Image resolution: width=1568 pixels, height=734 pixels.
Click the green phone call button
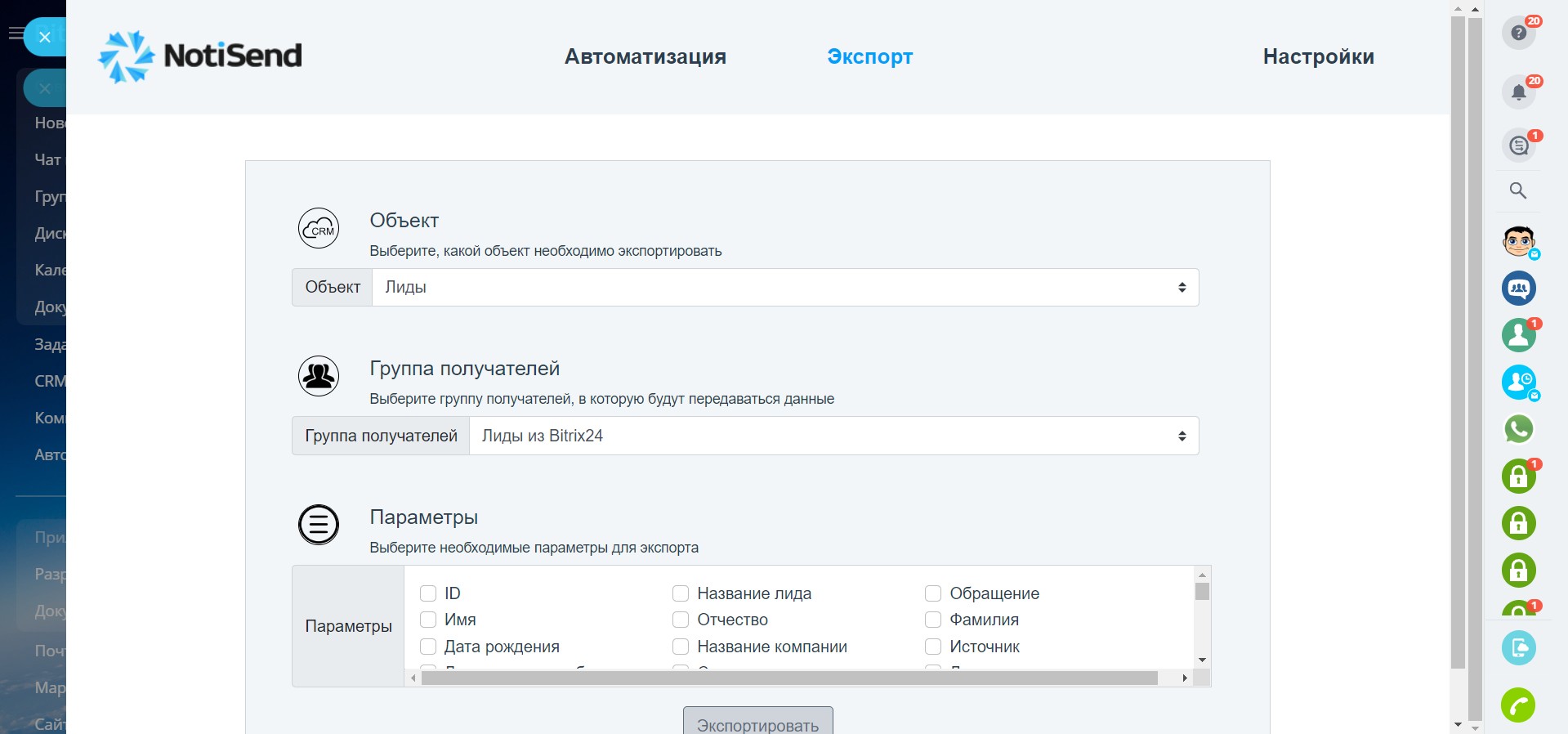(x=1518, y=705)
